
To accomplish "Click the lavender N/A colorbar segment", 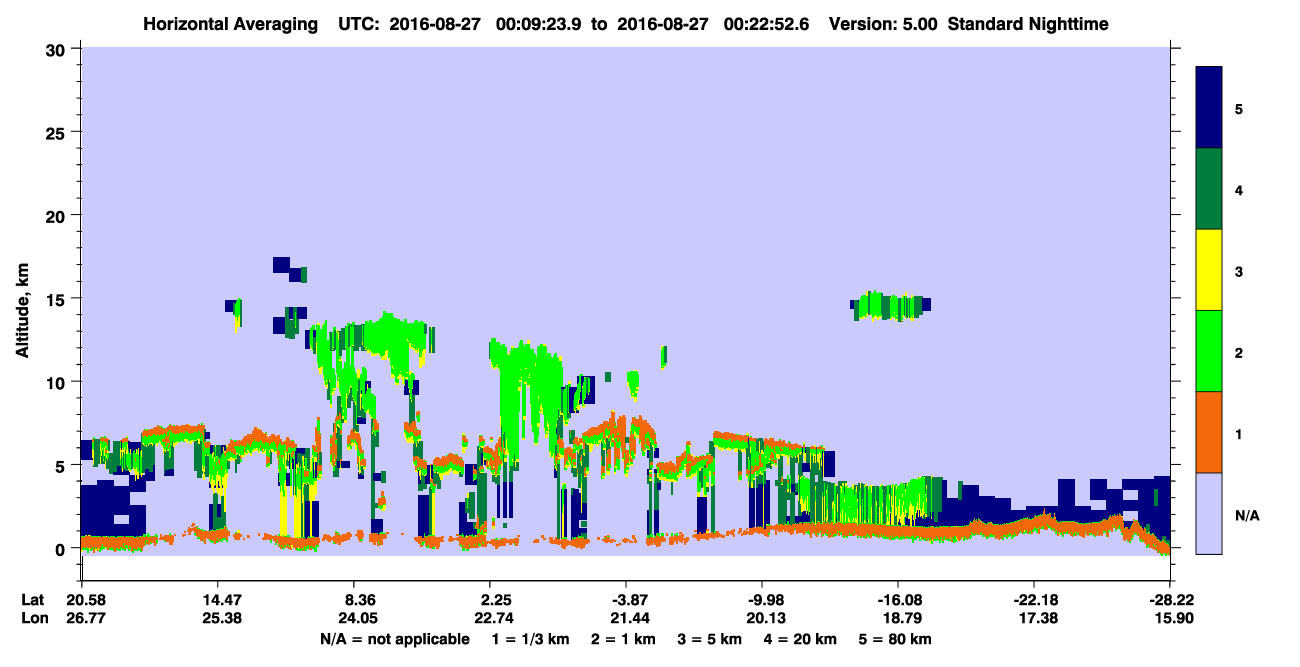I will (x=1209, y=513).
